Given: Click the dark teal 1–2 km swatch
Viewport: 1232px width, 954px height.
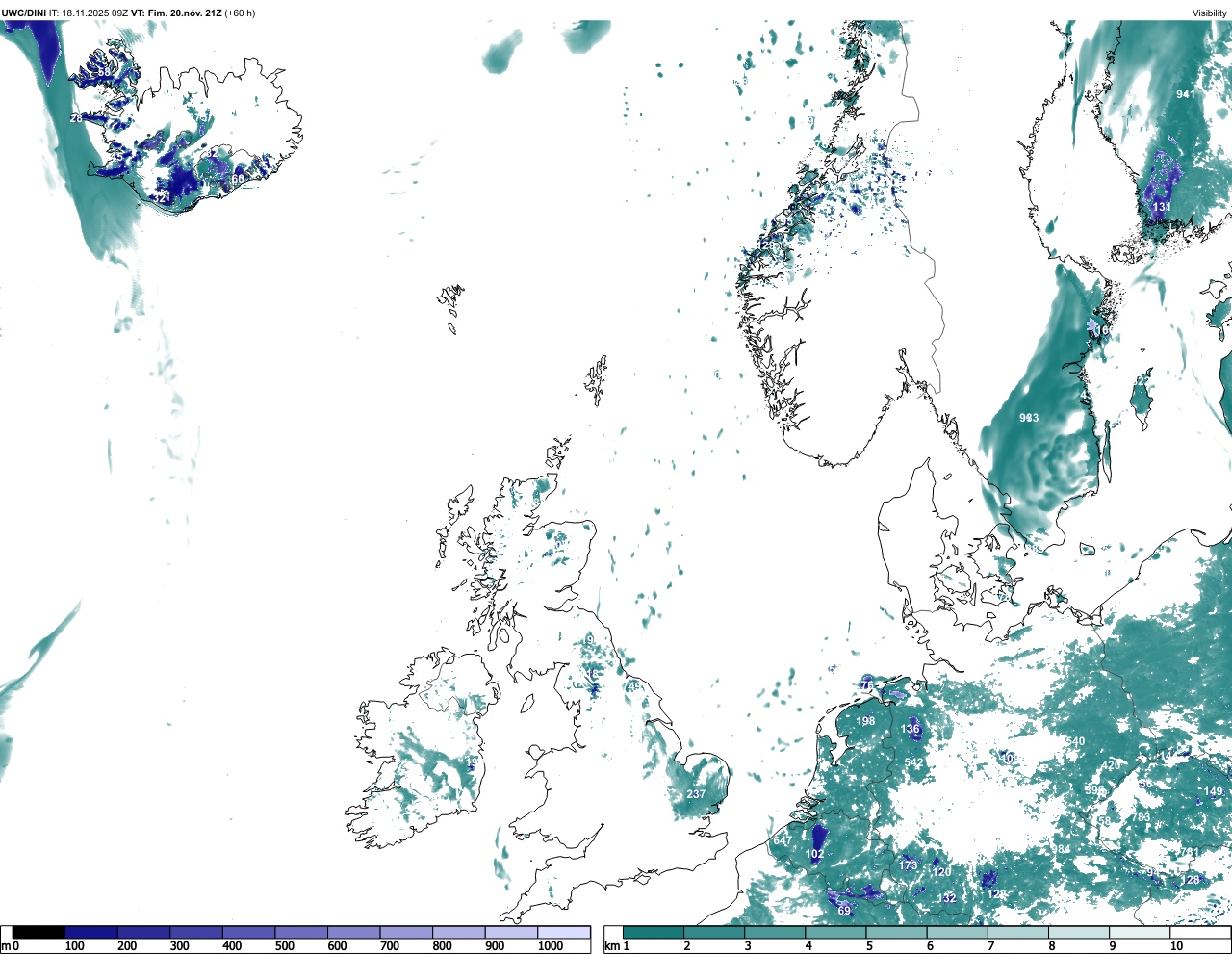Looking at the screenshot, I should 654,932.
